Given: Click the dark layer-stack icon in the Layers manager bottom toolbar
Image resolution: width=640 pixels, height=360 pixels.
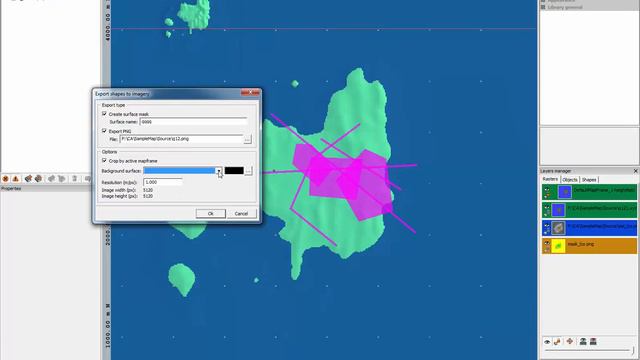Looking at the screenshot, I should (583, 341).
